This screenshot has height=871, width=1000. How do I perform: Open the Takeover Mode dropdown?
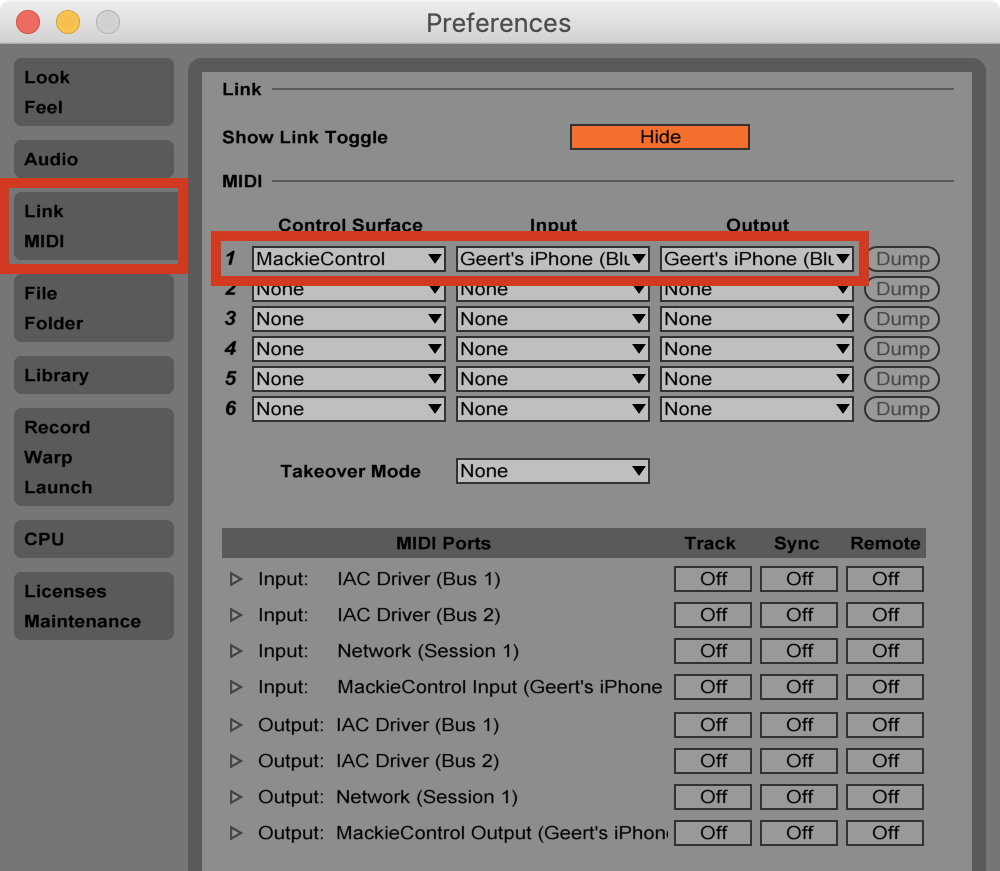click(x=552, y=471)
